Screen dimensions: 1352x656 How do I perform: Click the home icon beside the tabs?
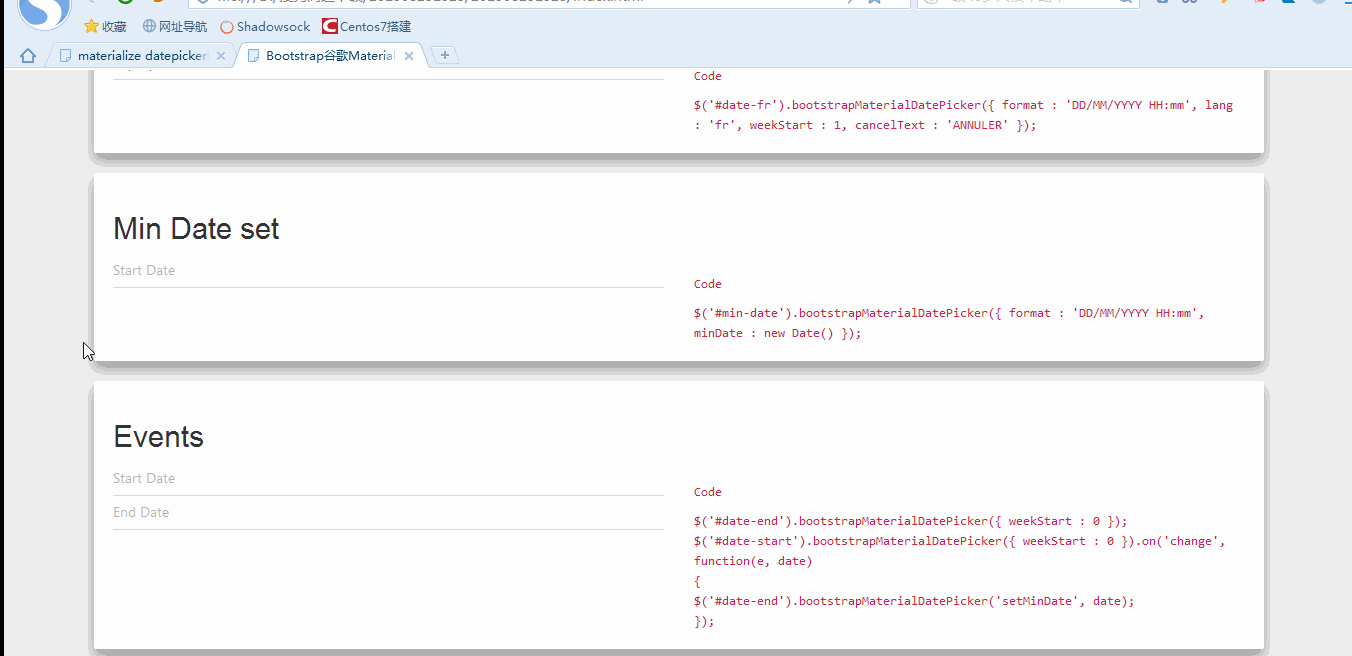point(28,56)
